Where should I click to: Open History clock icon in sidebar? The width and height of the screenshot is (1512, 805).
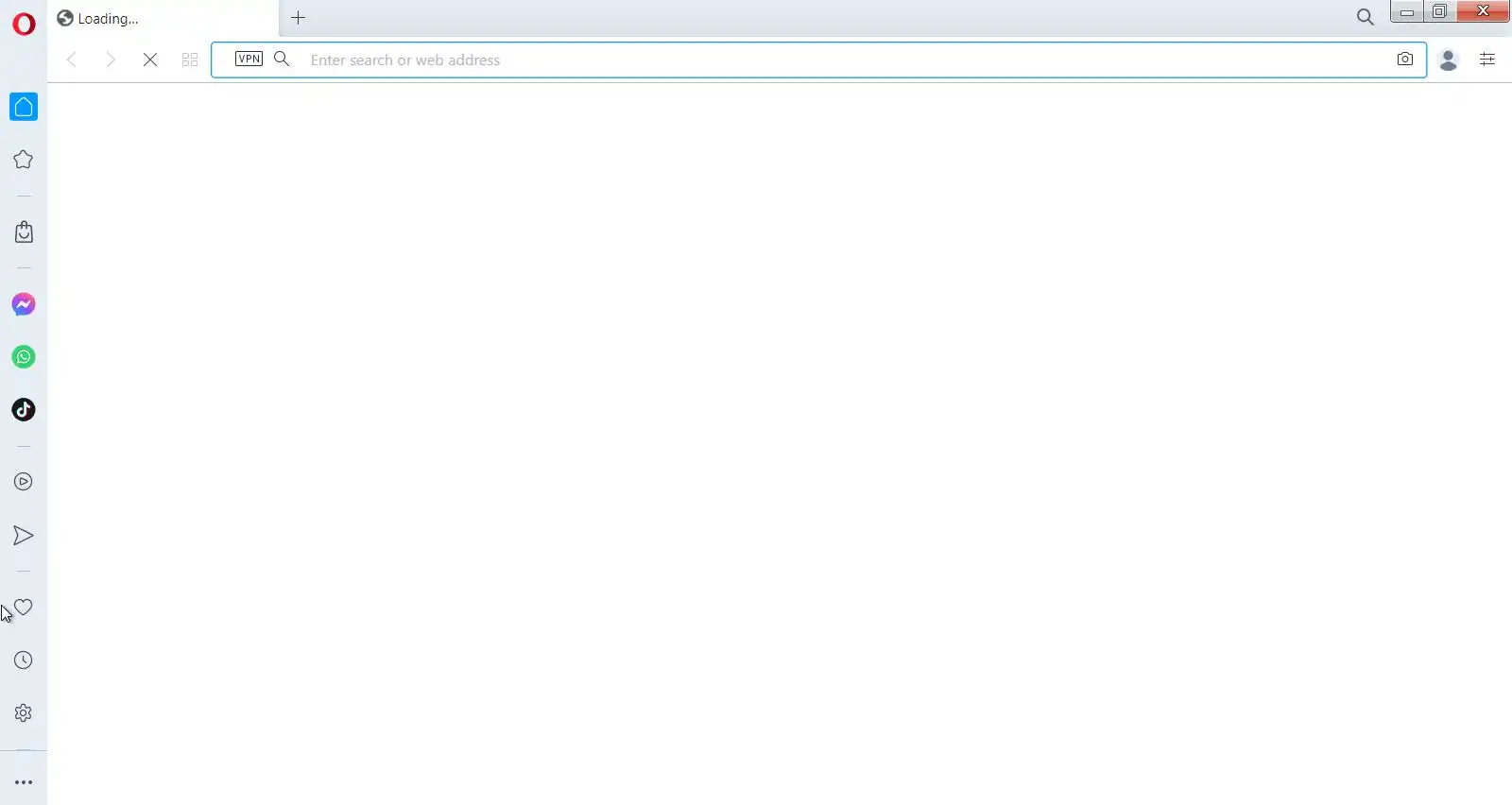tap(24, 660)
